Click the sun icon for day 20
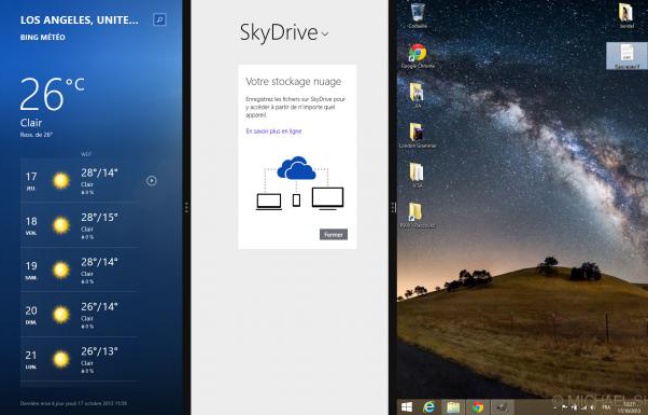 click(x=61, y=315)
